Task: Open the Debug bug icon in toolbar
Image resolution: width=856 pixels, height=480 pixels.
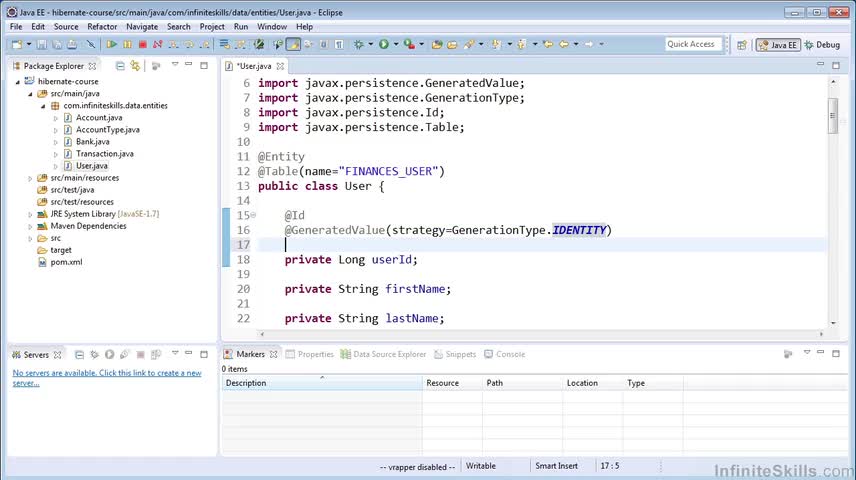Action: (357, 44)
